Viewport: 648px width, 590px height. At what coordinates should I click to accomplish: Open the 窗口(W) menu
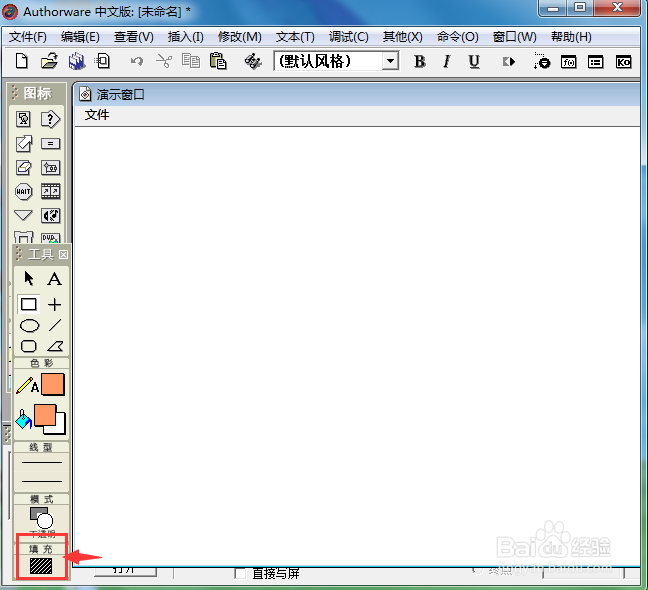tap(514, 37)
